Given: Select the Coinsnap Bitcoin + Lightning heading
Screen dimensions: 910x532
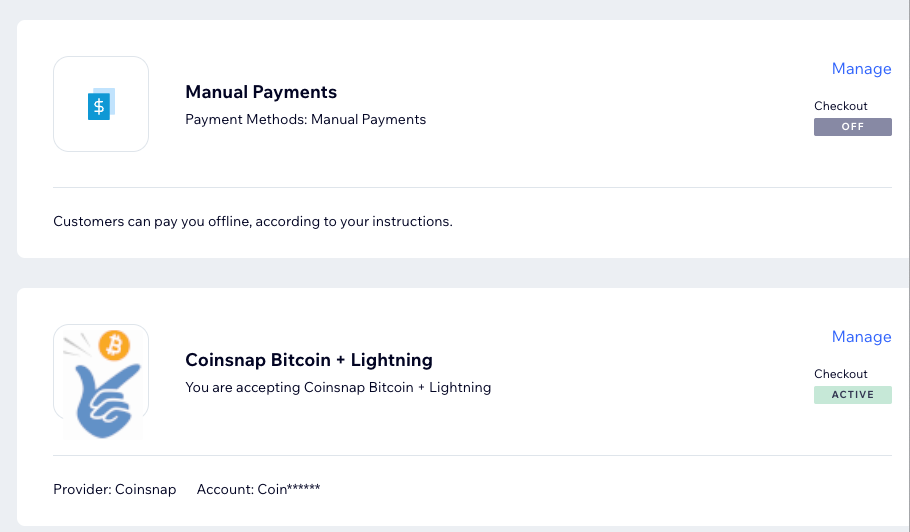Looking at the screenshot, I should click(x=309, y=360).
